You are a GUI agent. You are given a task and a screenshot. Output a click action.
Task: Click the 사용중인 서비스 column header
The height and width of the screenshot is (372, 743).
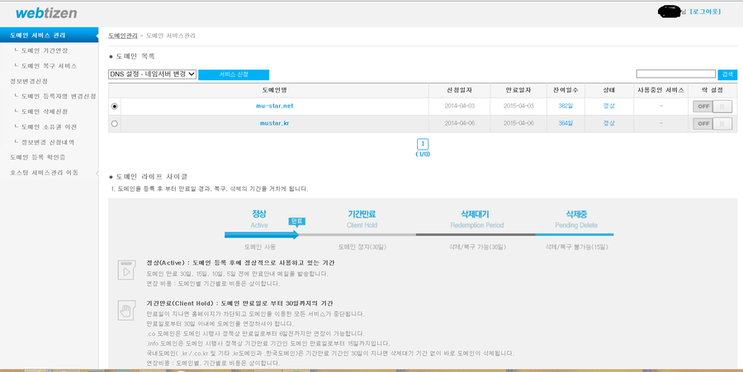661,90
